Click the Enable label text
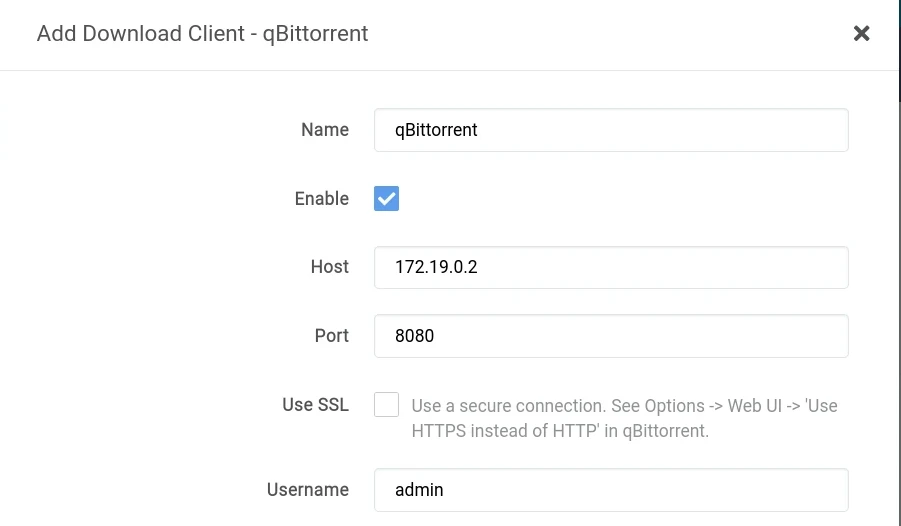 (x=321, y=199)
